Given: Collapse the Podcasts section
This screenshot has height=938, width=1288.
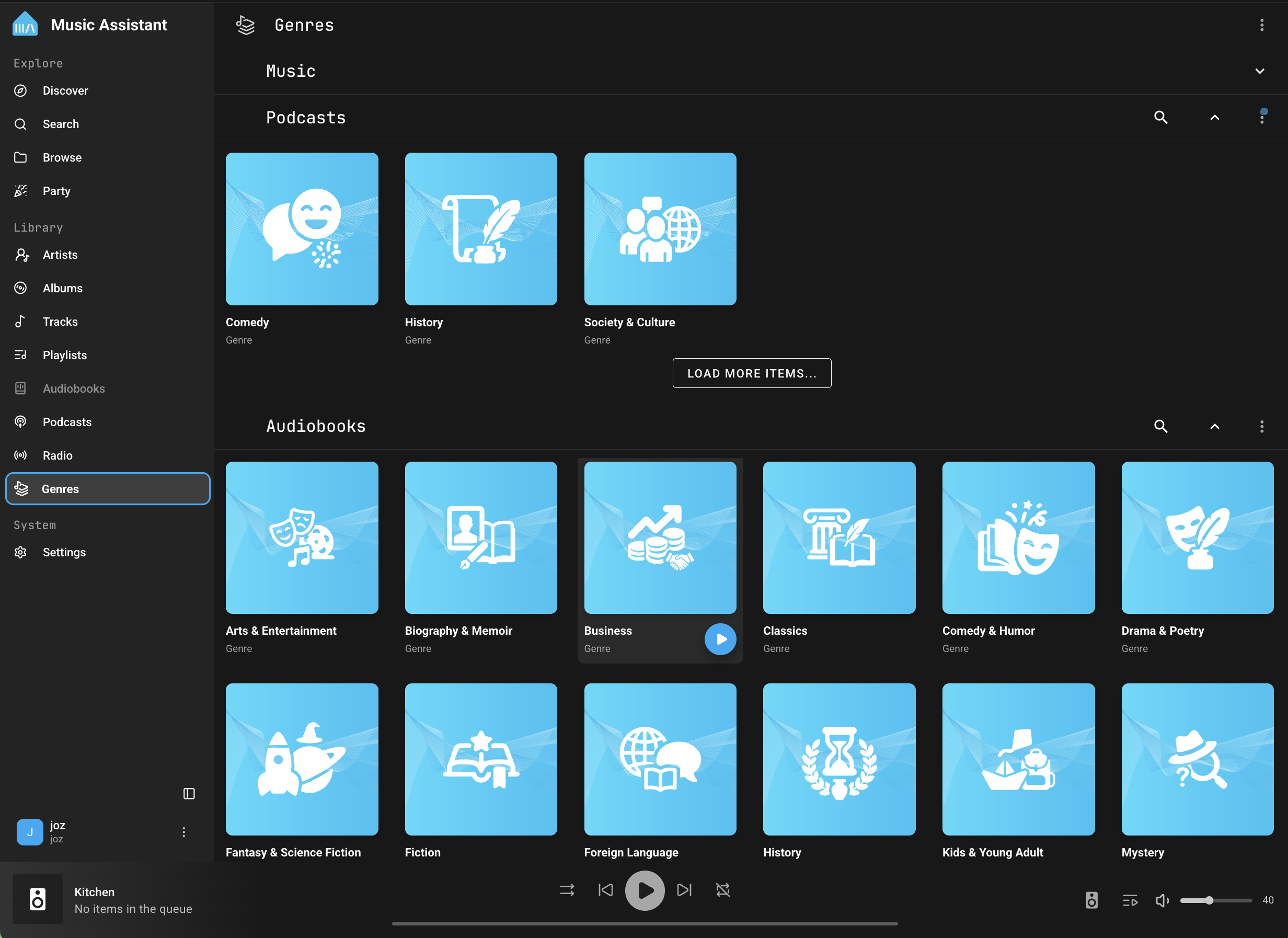Looking at the screenshot, I should [1215, 118].
